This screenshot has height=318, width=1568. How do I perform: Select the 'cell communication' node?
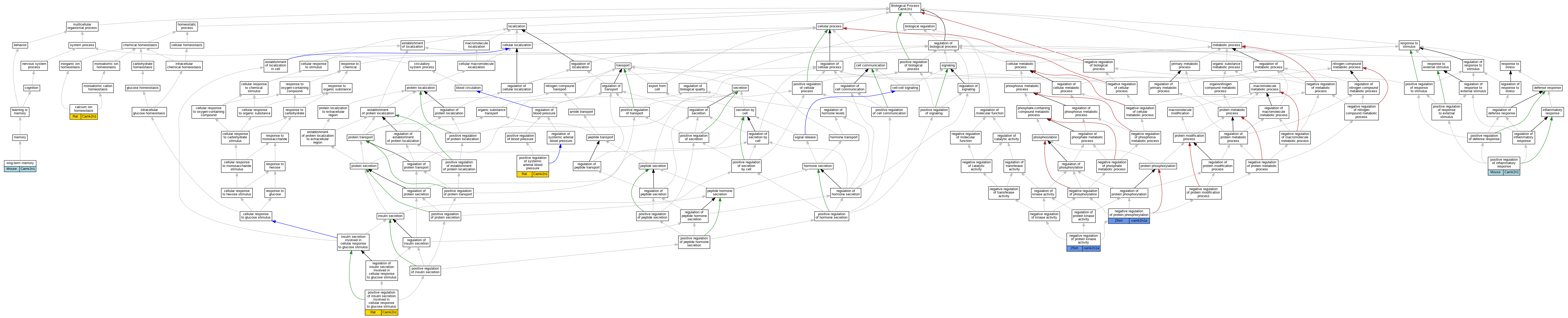click(870, 65)
